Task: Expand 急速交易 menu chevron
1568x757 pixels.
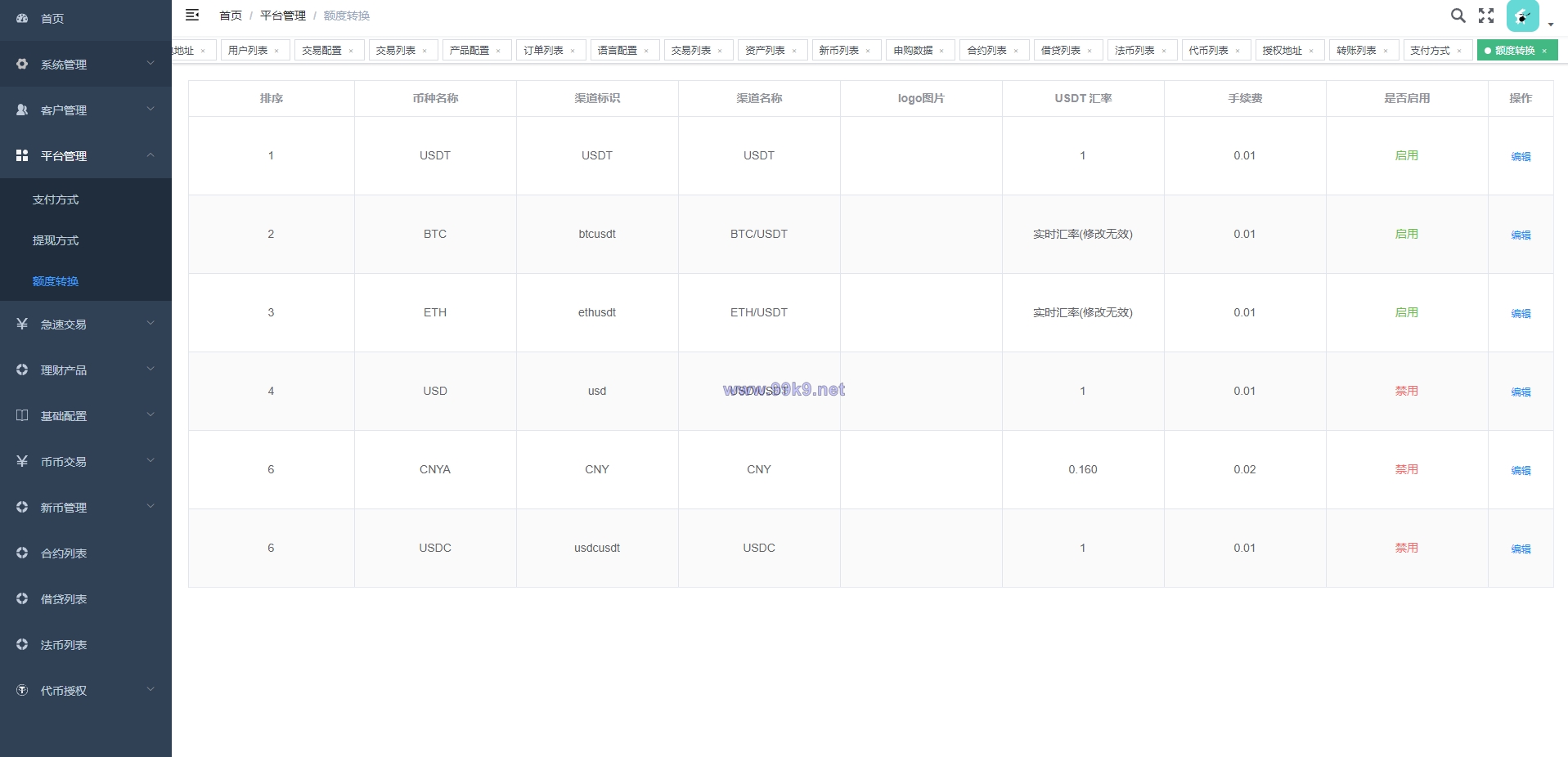Action: point(151,323)
